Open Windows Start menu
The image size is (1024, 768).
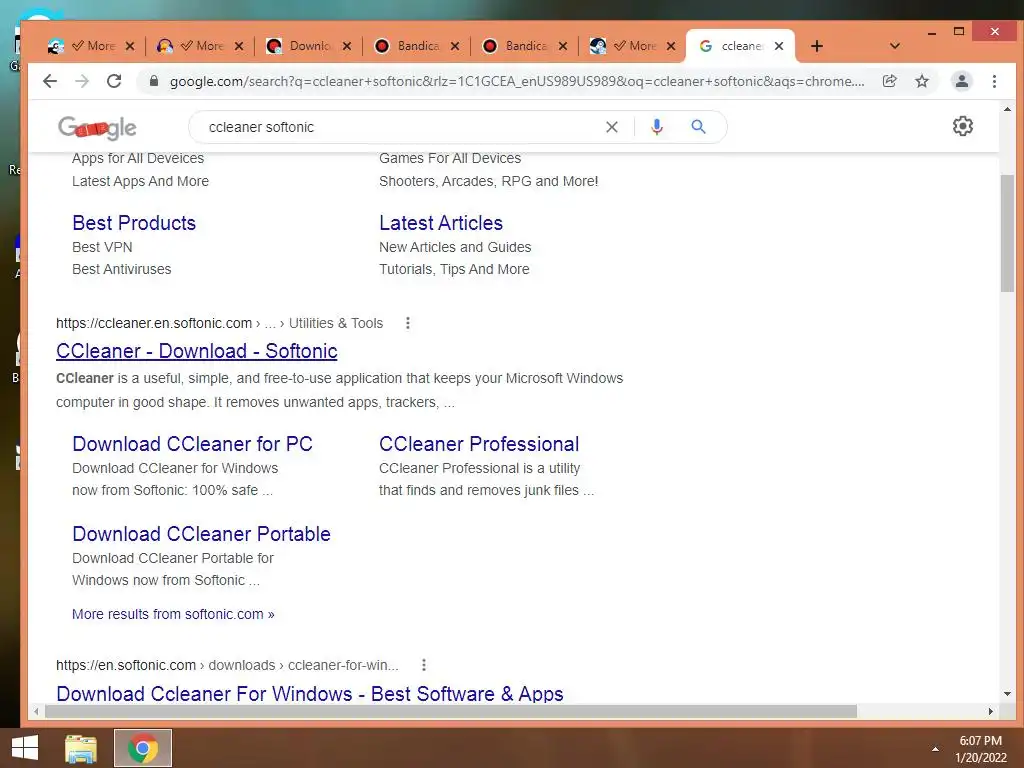pyautogui.click(x=25, y=748)
